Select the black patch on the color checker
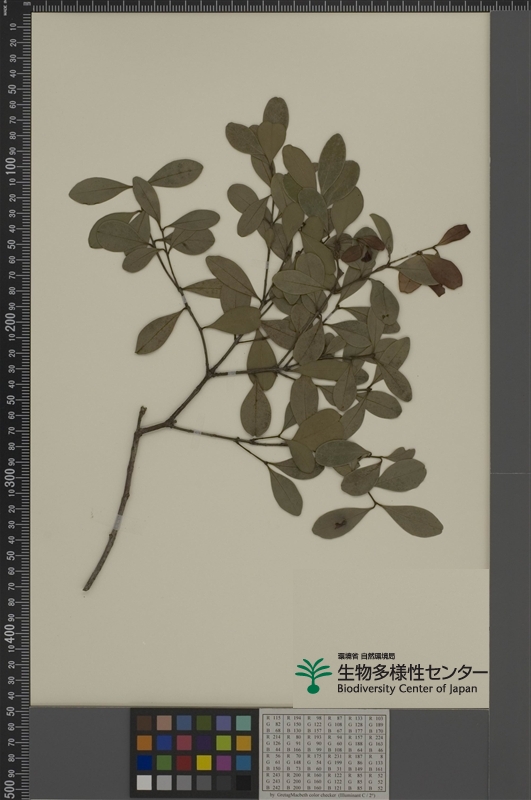The image size is (531, 800). 243,782
